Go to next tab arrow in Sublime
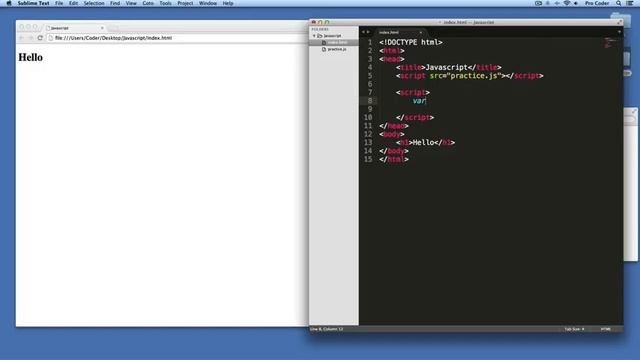Image resolution: width=640 pixels, height=360 pixels. pyautogui.click(x=368, y=32)
